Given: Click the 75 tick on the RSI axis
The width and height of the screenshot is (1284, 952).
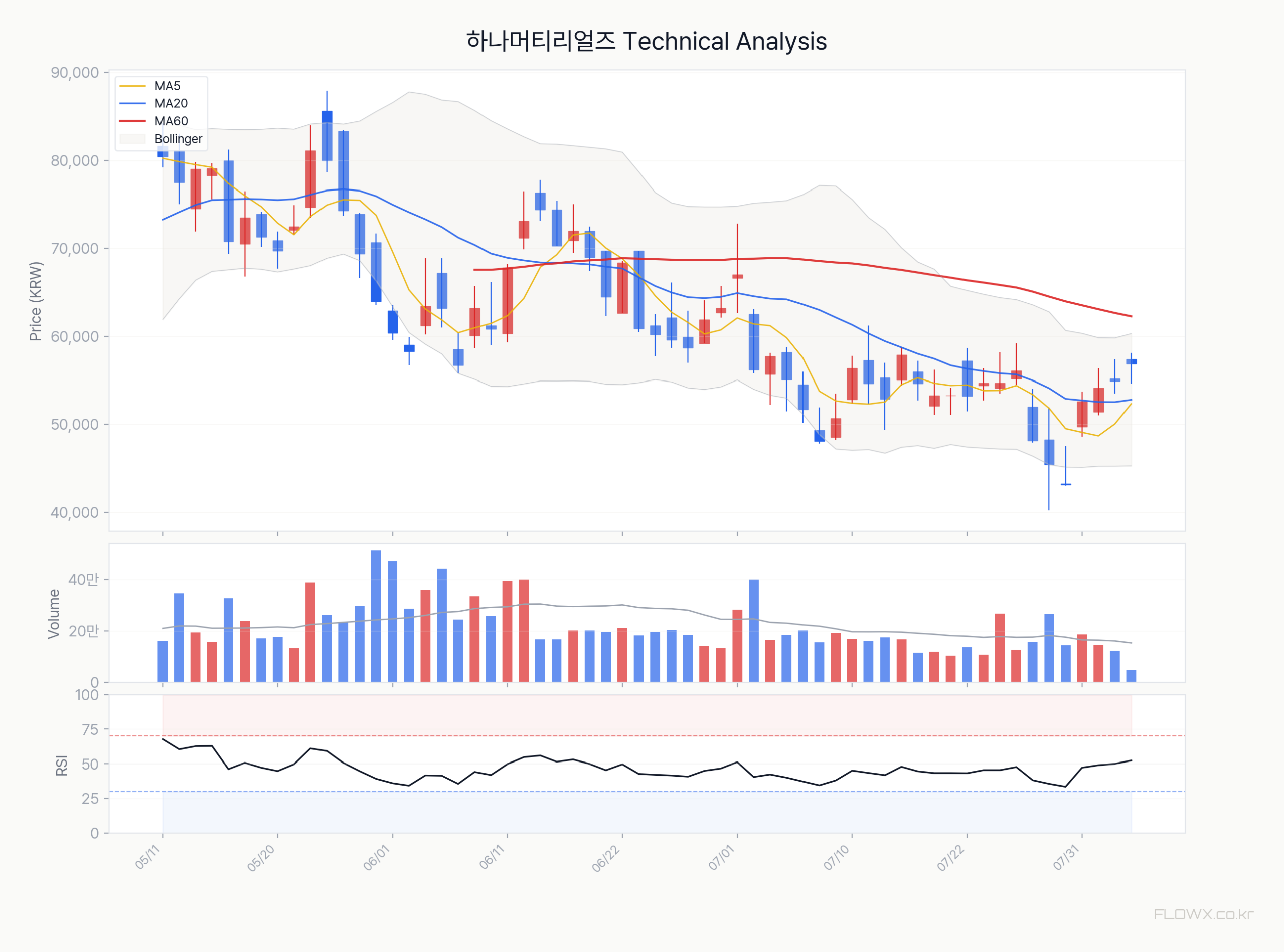Looking at the screenshot, I should [90, 729].
